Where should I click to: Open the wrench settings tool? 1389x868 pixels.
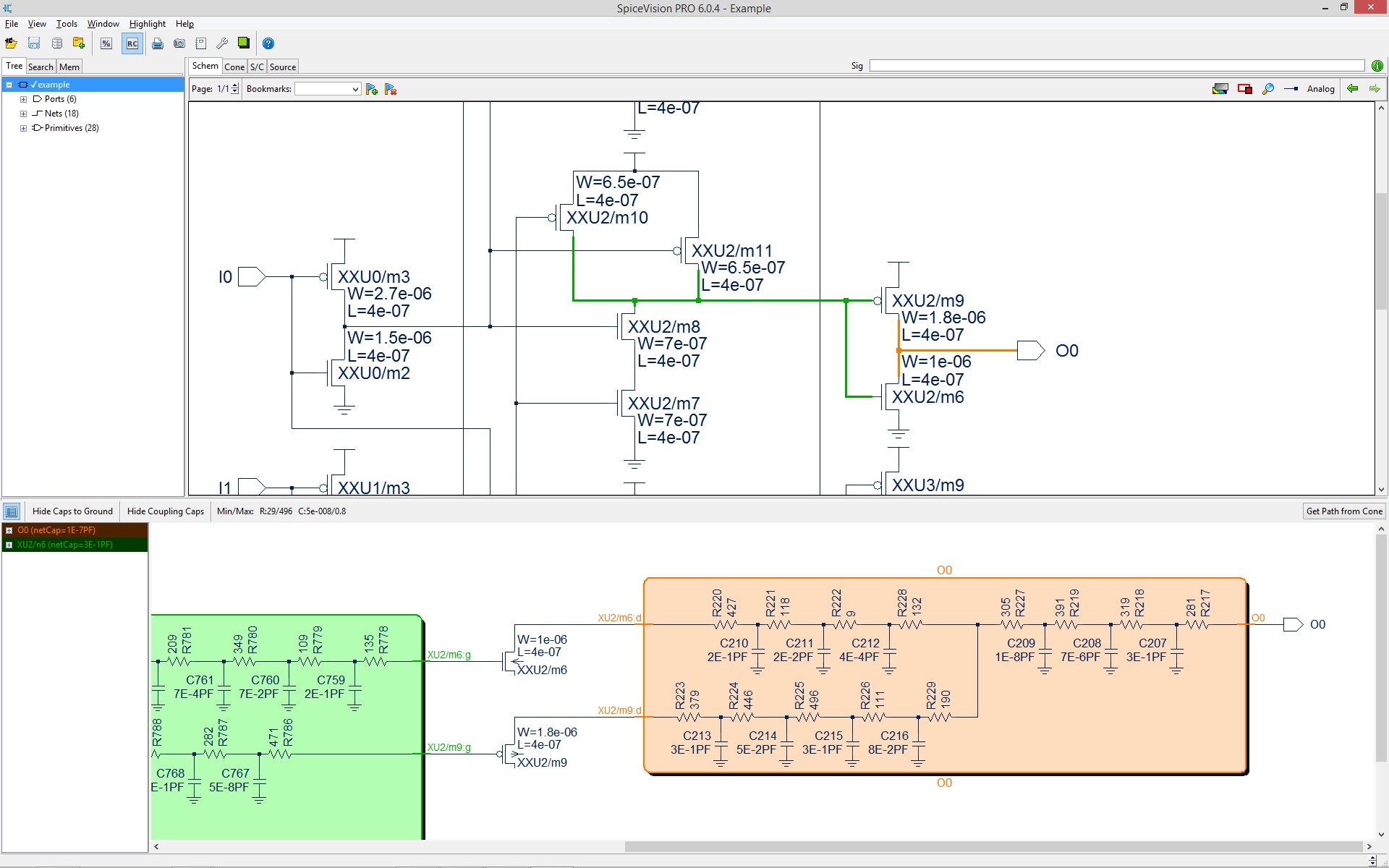[x=222, y=43]
